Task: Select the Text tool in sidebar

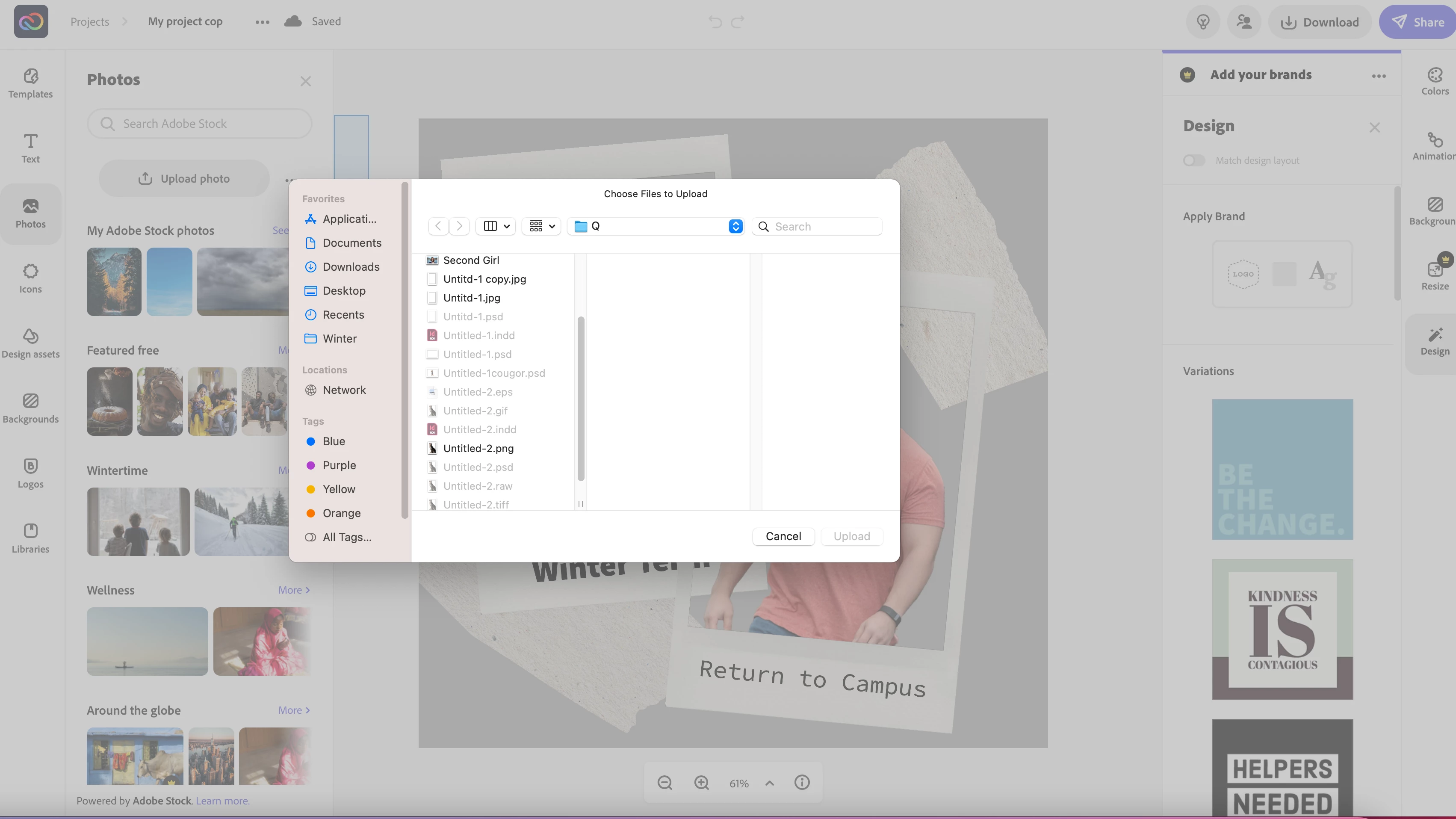Action: [x=30, y=148]
